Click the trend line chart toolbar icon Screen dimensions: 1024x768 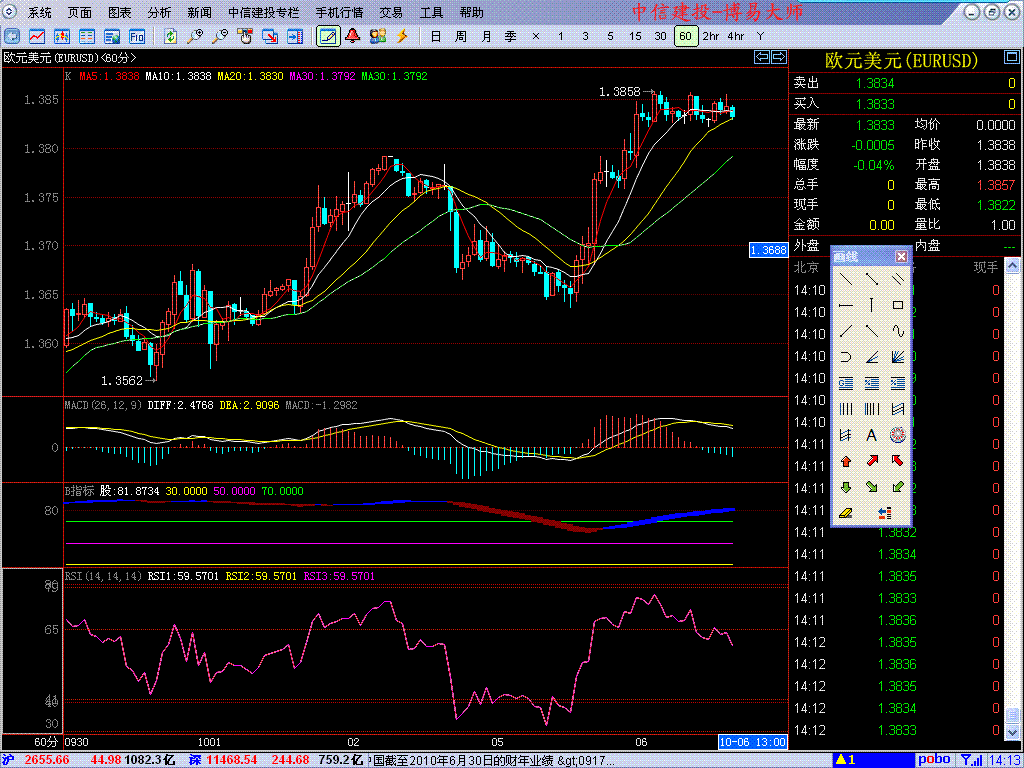[37, 36]
